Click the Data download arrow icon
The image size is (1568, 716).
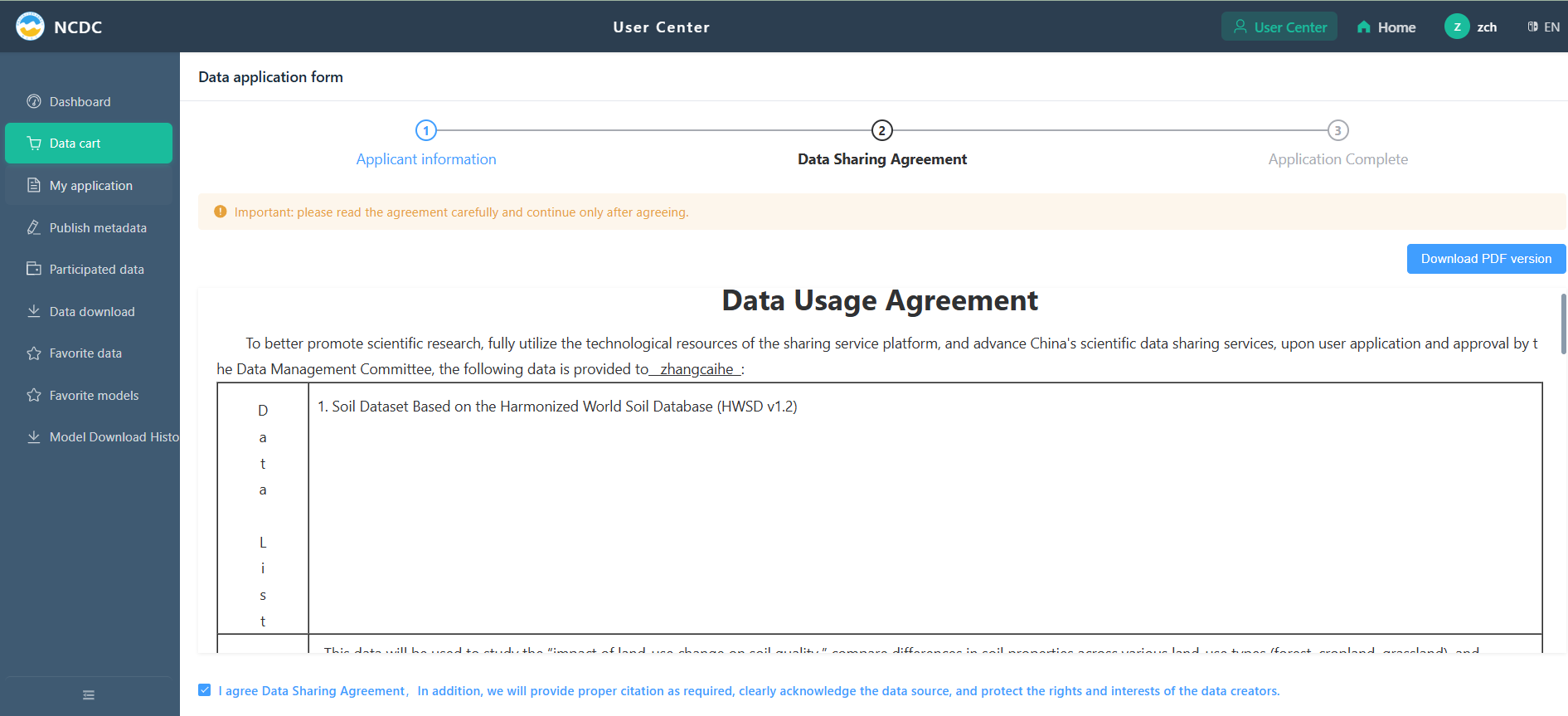(34, 311)
